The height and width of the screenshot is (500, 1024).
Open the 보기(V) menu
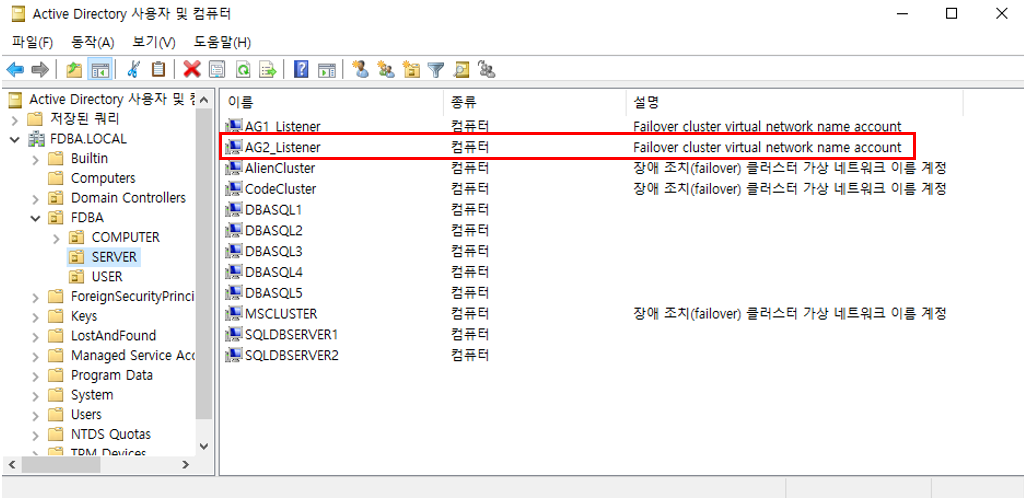[154, 42]
